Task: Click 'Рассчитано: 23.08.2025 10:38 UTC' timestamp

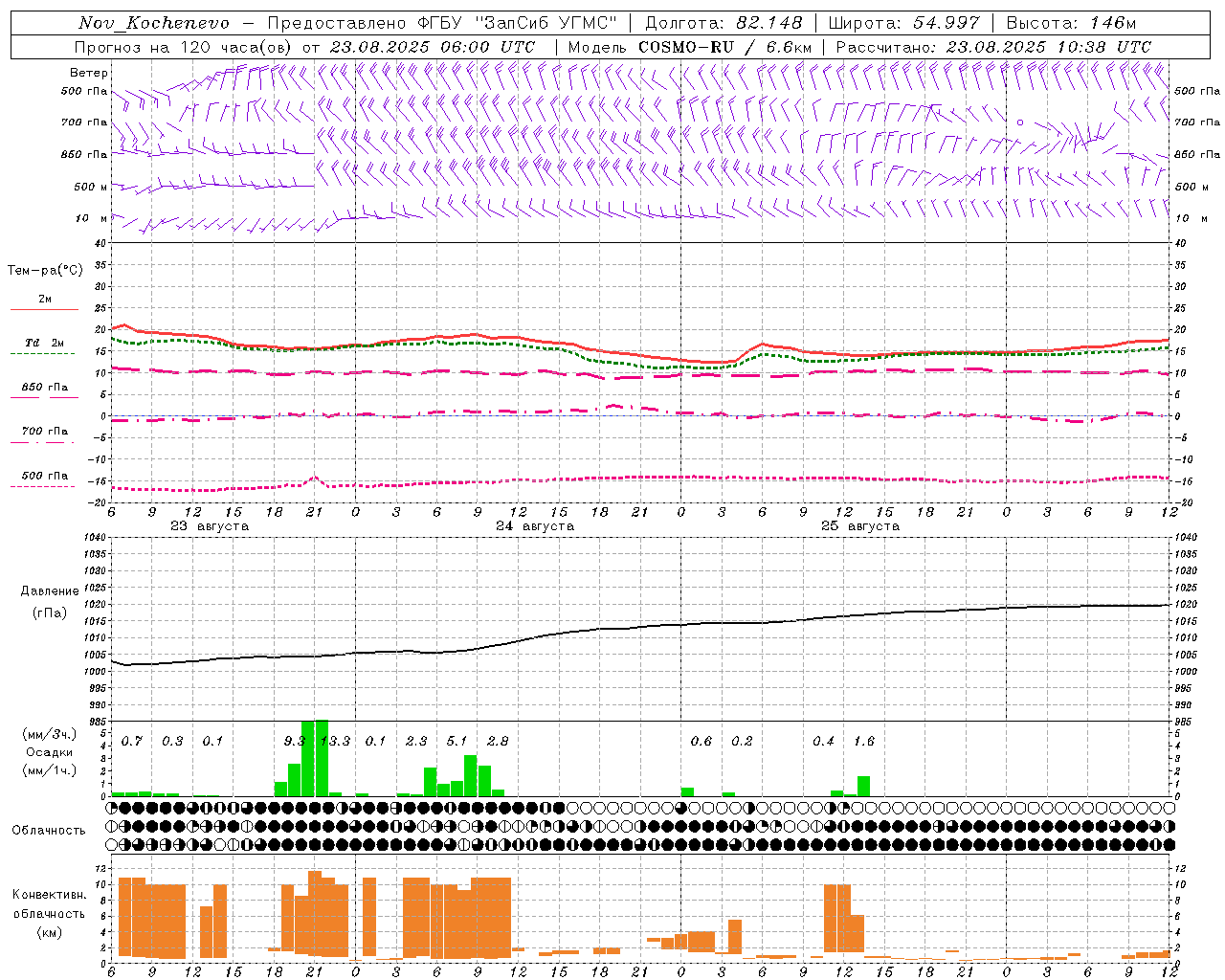Action: point(993,47)
